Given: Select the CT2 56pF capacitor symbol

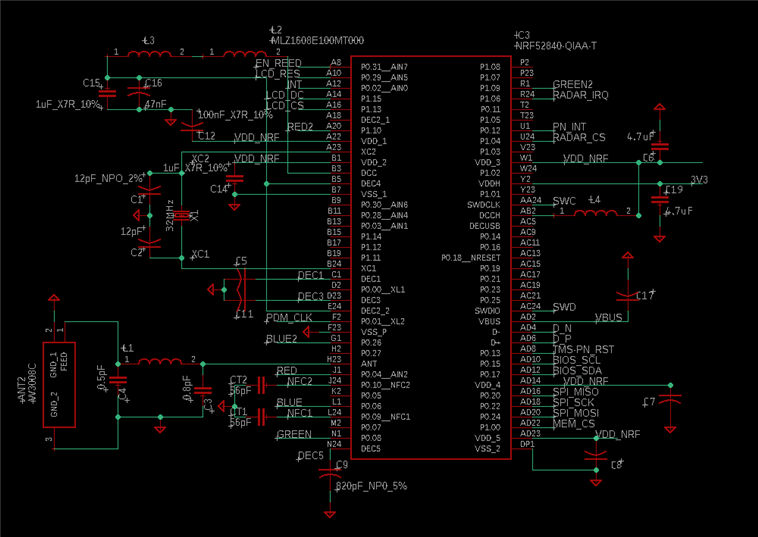Looking at the screenshot, I should [261, 385].
